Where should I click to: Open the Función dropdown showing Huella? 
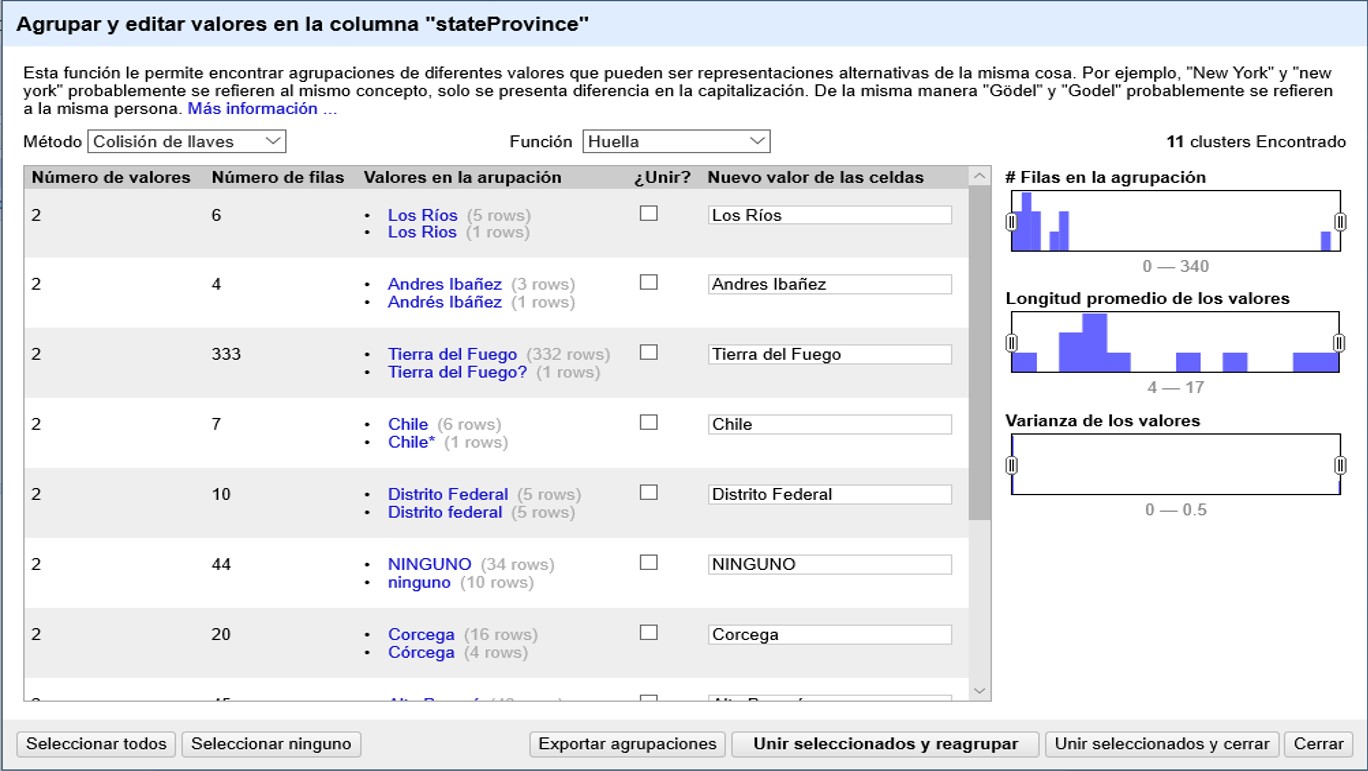tap(676, 142)
